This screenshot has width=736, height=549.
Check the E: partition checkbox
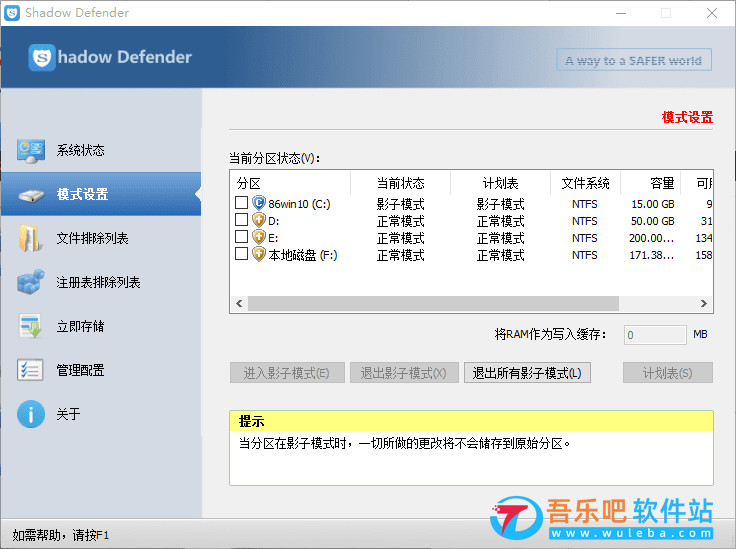241,236
